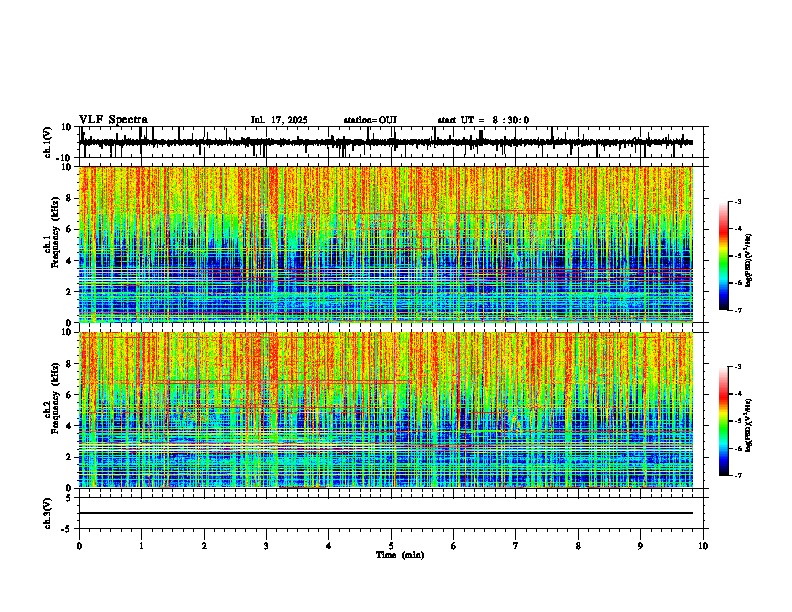Click the 4 kHz tick of ch.1 spectrogram
The height and width of the screenshot is (612, 792).
tap(70, 261)
